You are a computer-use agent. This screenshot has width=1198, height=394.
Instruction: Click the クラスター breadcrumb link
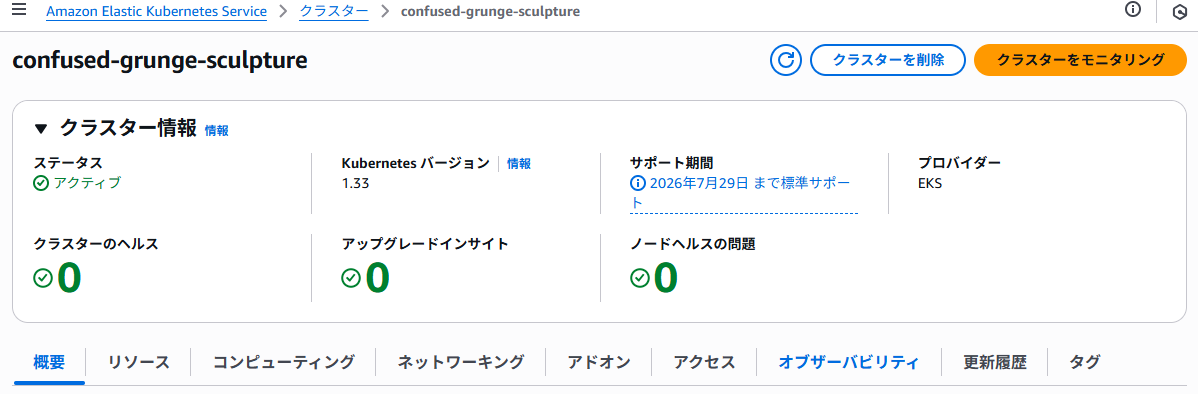pyautogui.click(x=334, y=11)
